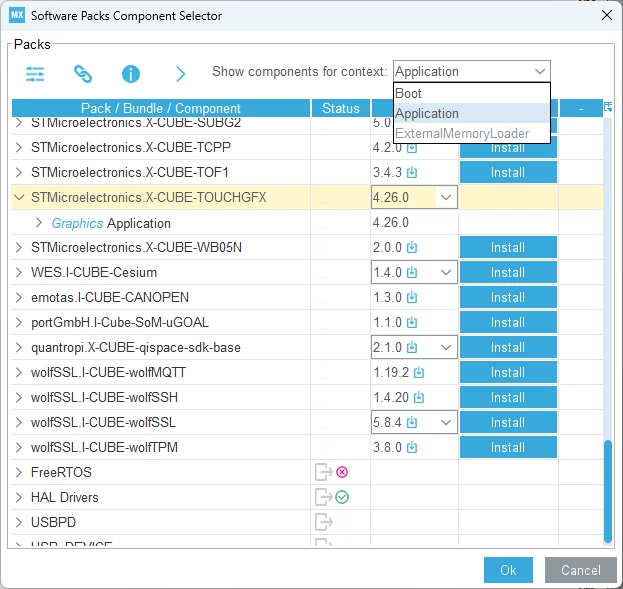
Task: Click the download icon beside wolfMQTT version
Action: (419, 373)
